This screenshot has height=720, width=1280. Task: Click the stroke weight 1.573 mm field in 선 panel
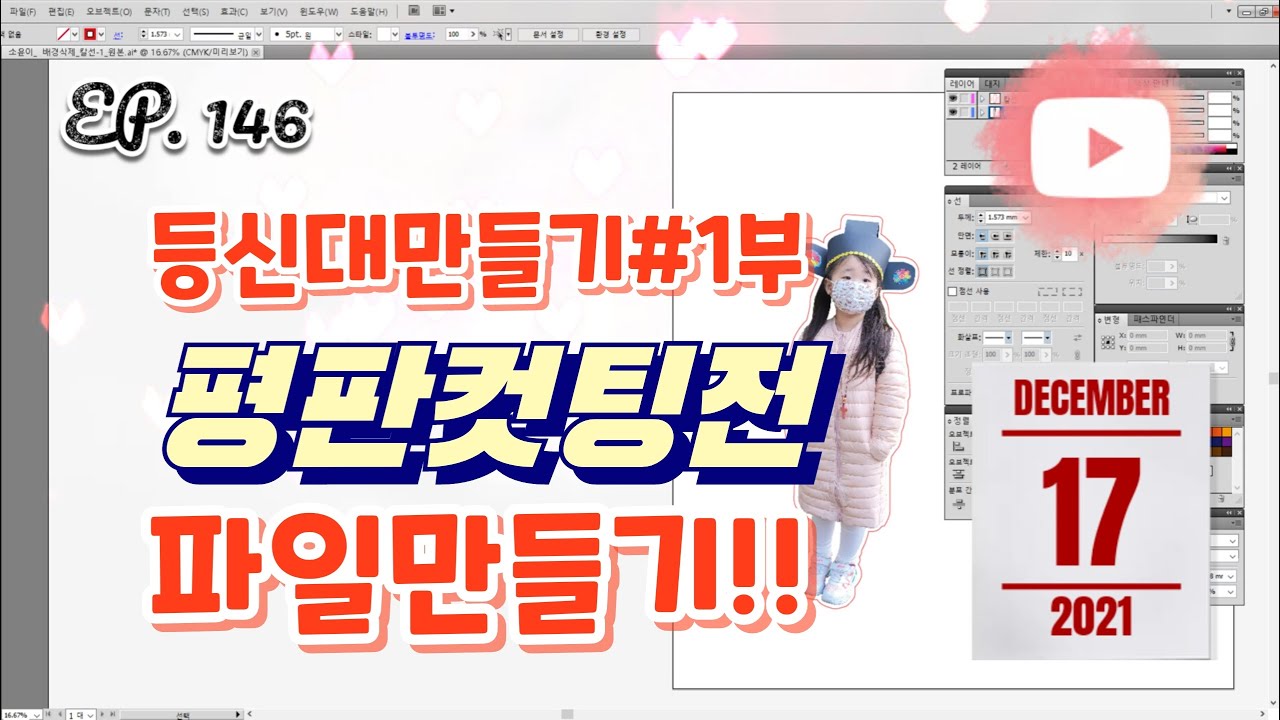pos(1004,217)
